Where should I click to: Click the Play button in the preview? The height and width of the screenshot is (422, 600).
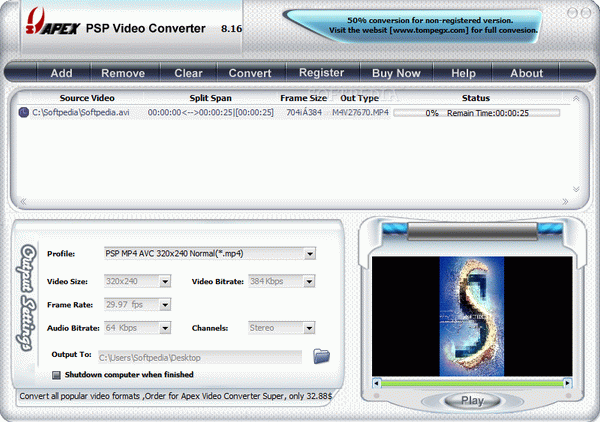click(472, 401)
